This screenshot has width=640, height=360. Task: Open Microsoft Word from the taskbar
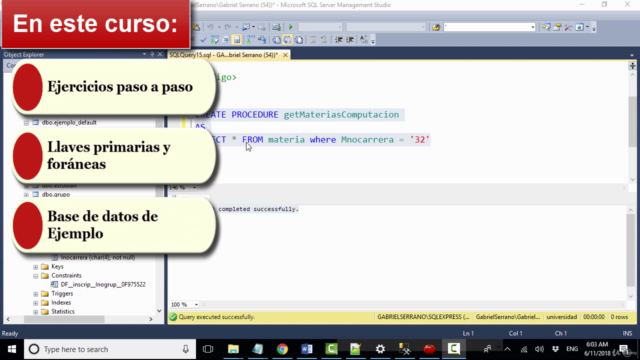pyautogui.click(x=307, y=349)
